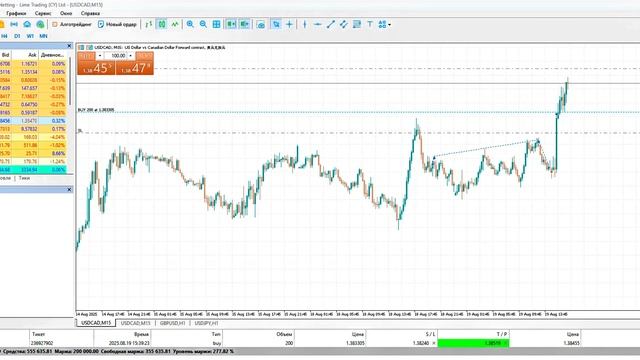The image size is (640, 360).
Task: Tile chart windows with grid icon
Action: 216,24
